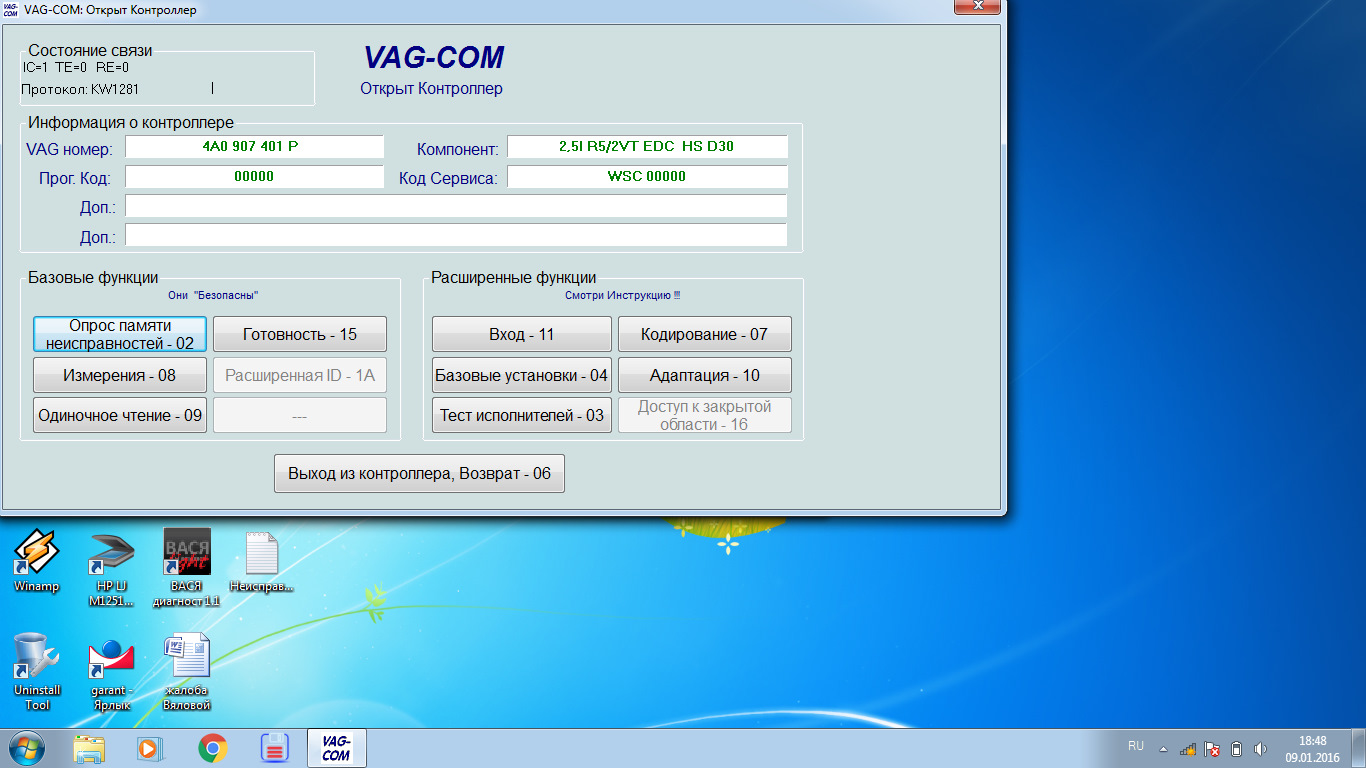Open HP LJ M1251 scanner shortcut
Screen dimensions: 1366x768
click(111, 568)
